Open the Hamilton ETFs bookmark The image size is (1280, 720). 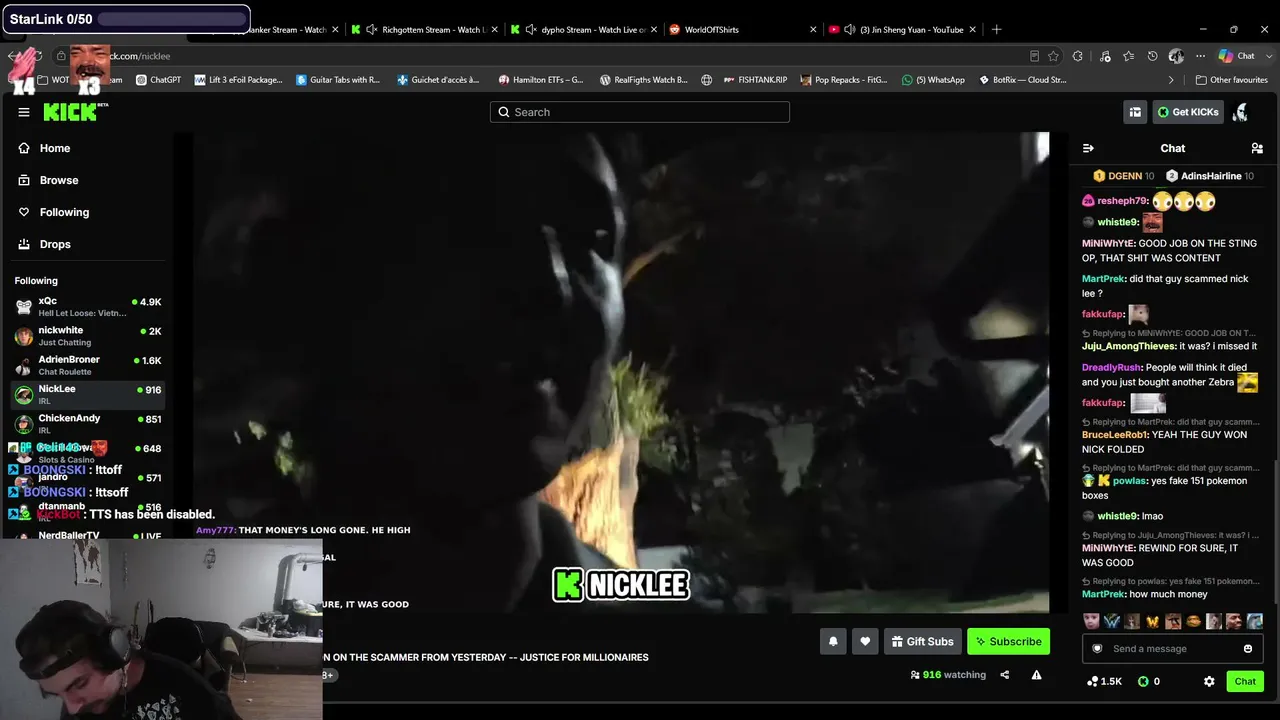click(541, 80)
